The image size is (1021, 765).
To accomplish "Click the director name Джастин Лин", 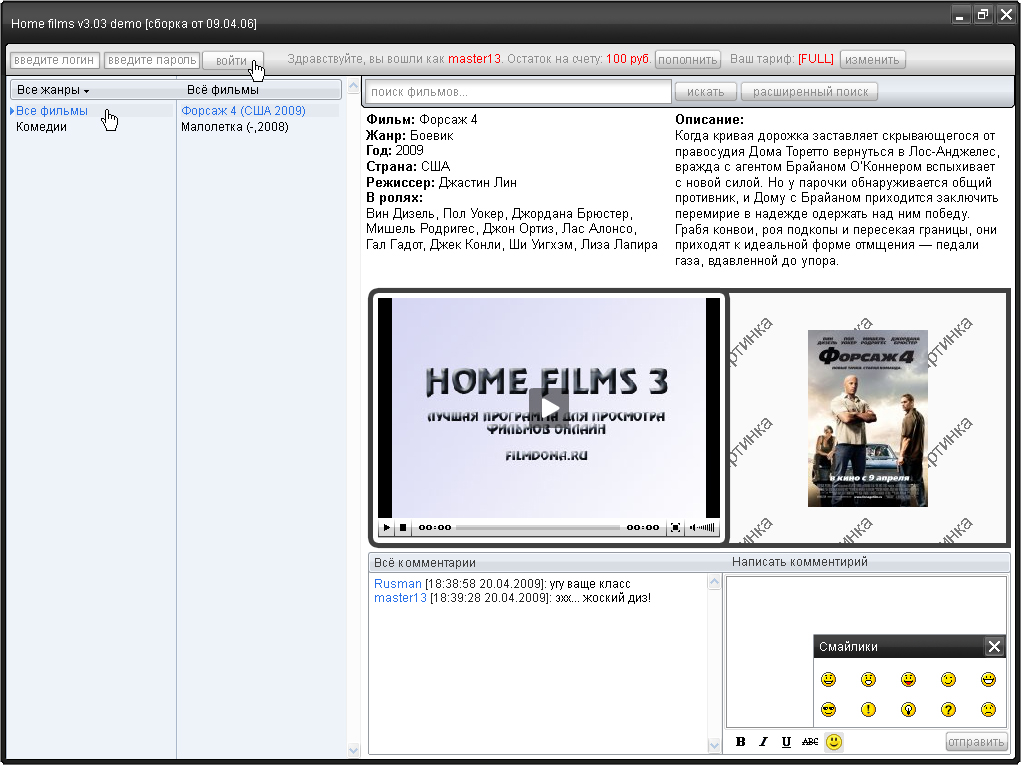I will point(478,183).
